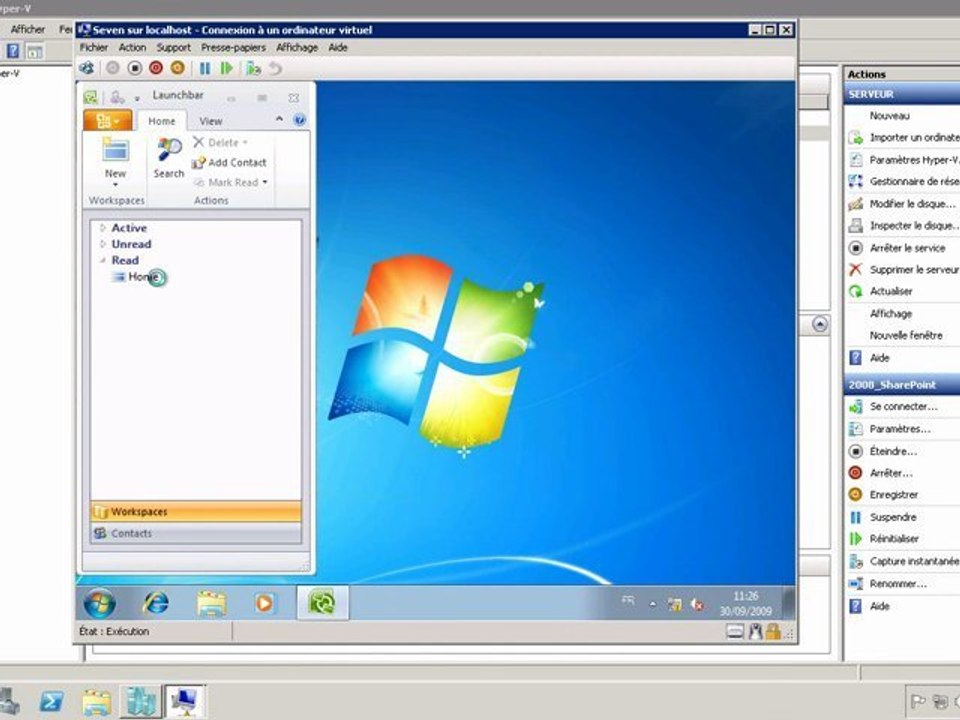Click the Turn Off VM toolbar icon
Image resolution: width=960 pixels, height=720 pixels.
[135, 68]
